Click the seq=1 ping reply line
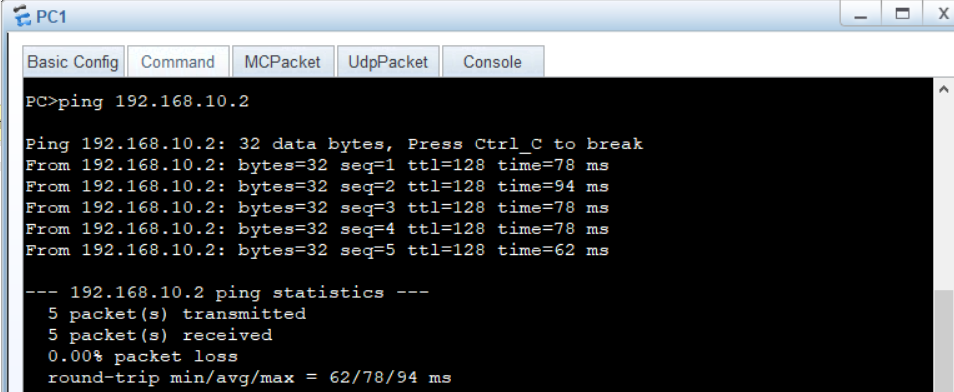This screenshot has height=392, width=954. click(317, 165)
